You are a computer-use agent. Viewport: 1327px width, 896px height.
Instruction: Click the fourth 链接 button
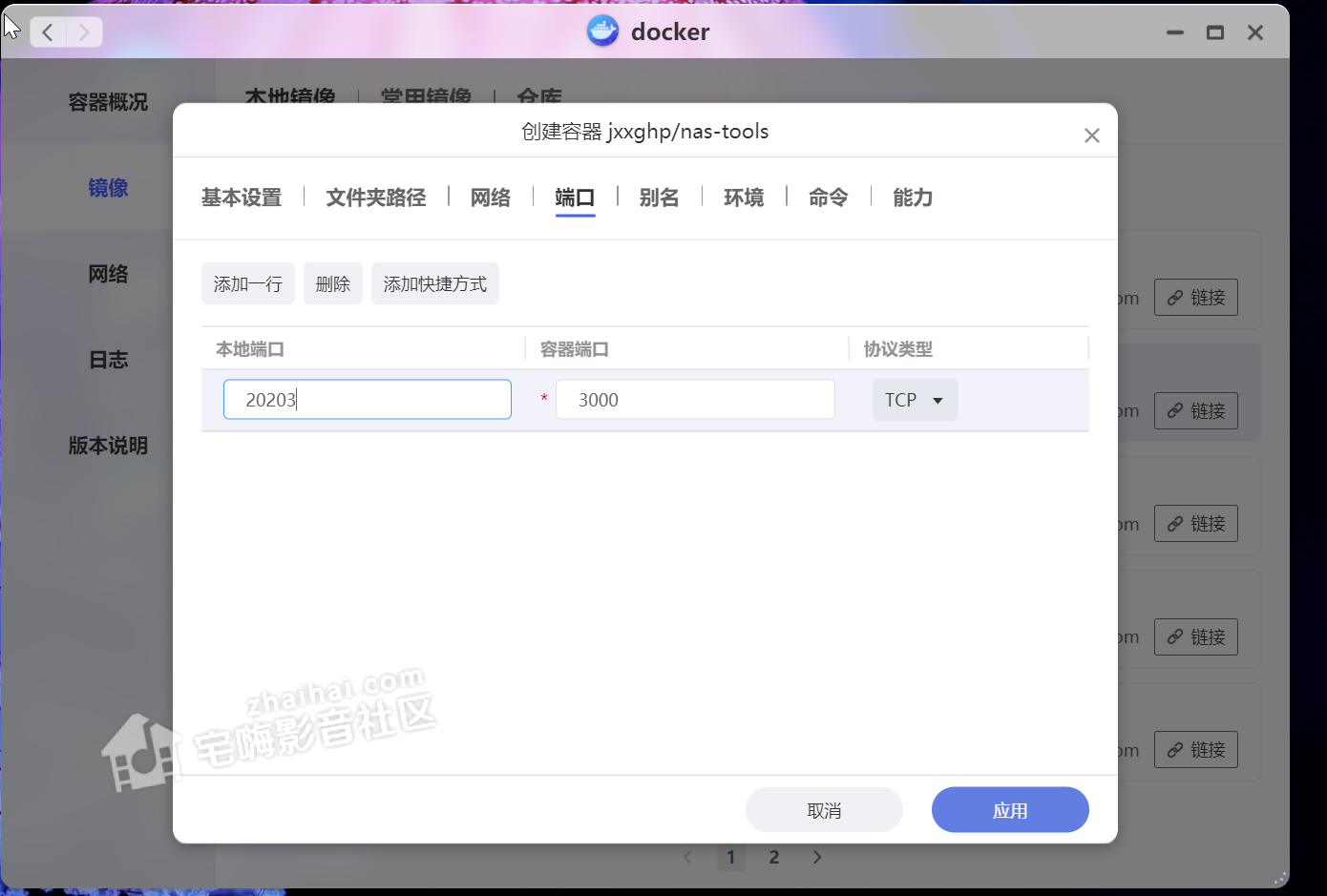pyautogui.click(x=1196, y=637)
